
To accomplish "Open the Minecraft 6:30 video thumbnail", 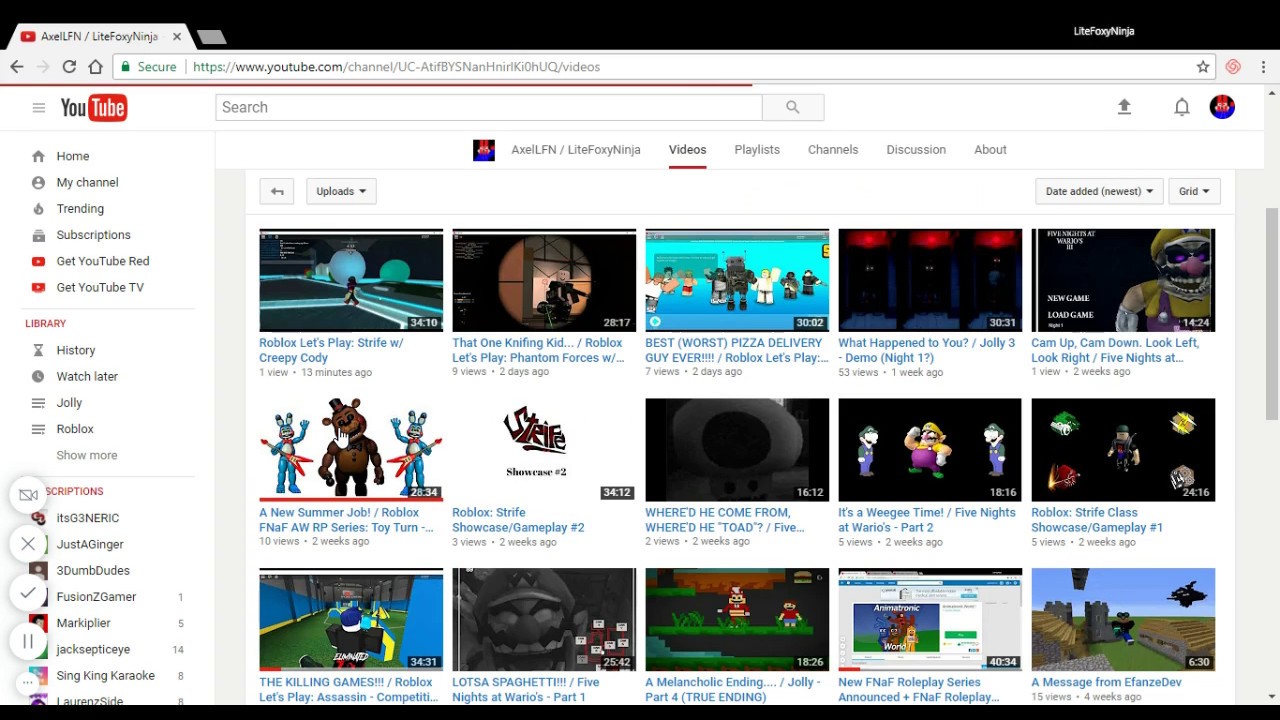I will (1123, 620).
